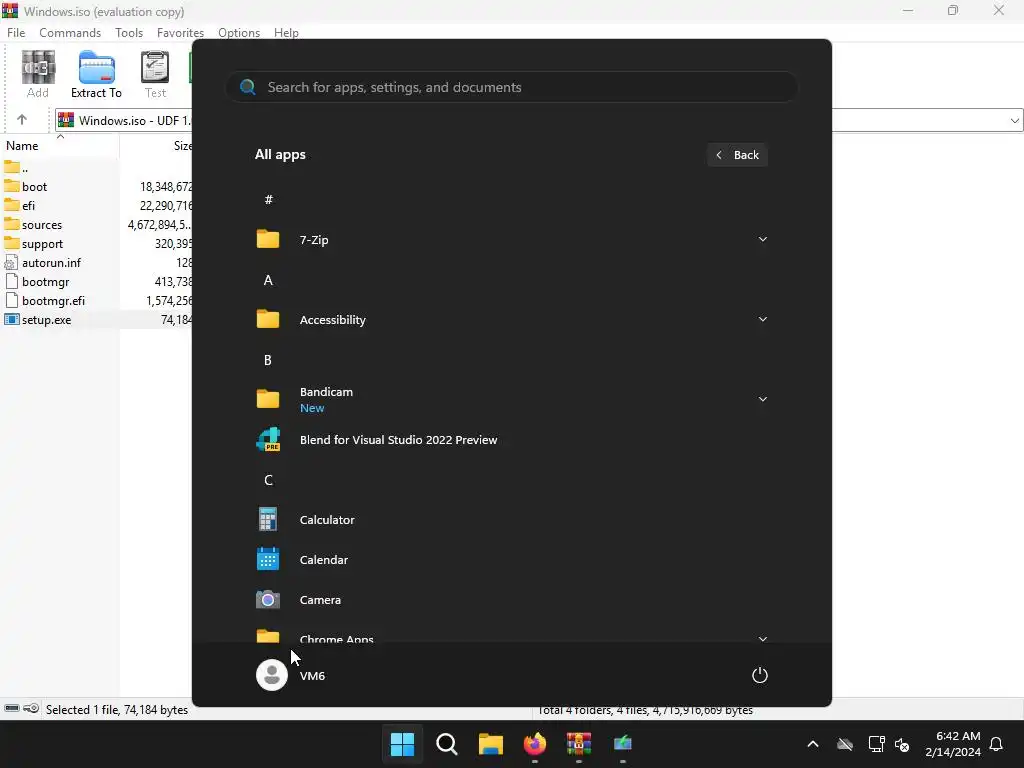The width and height of the screenshot is (1024, 768).
Task: Click the Test toolbar icon in WinRAR
Action: tap(155, 74)
